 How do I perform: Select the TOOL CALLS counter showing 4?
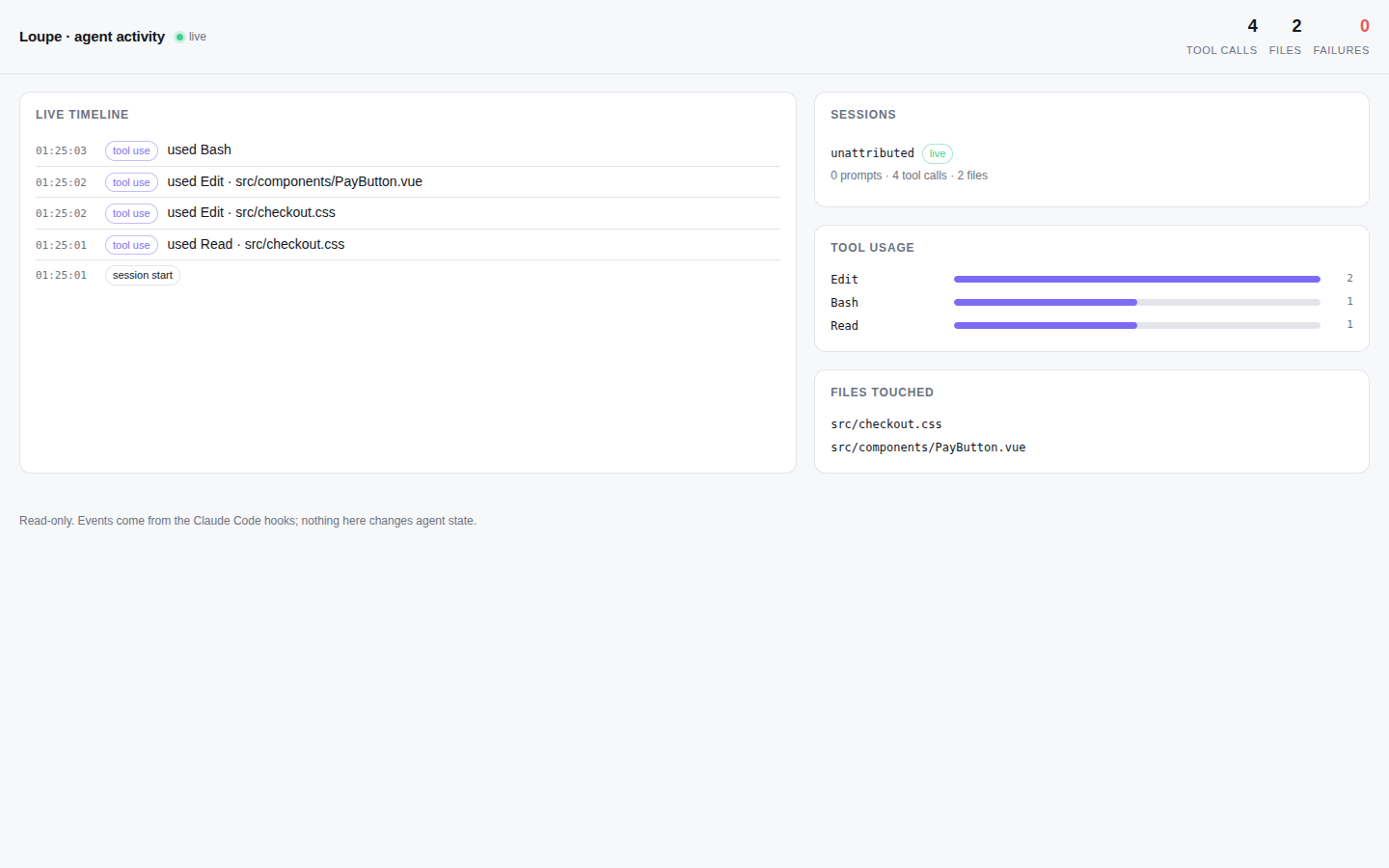click(1221, 36)
